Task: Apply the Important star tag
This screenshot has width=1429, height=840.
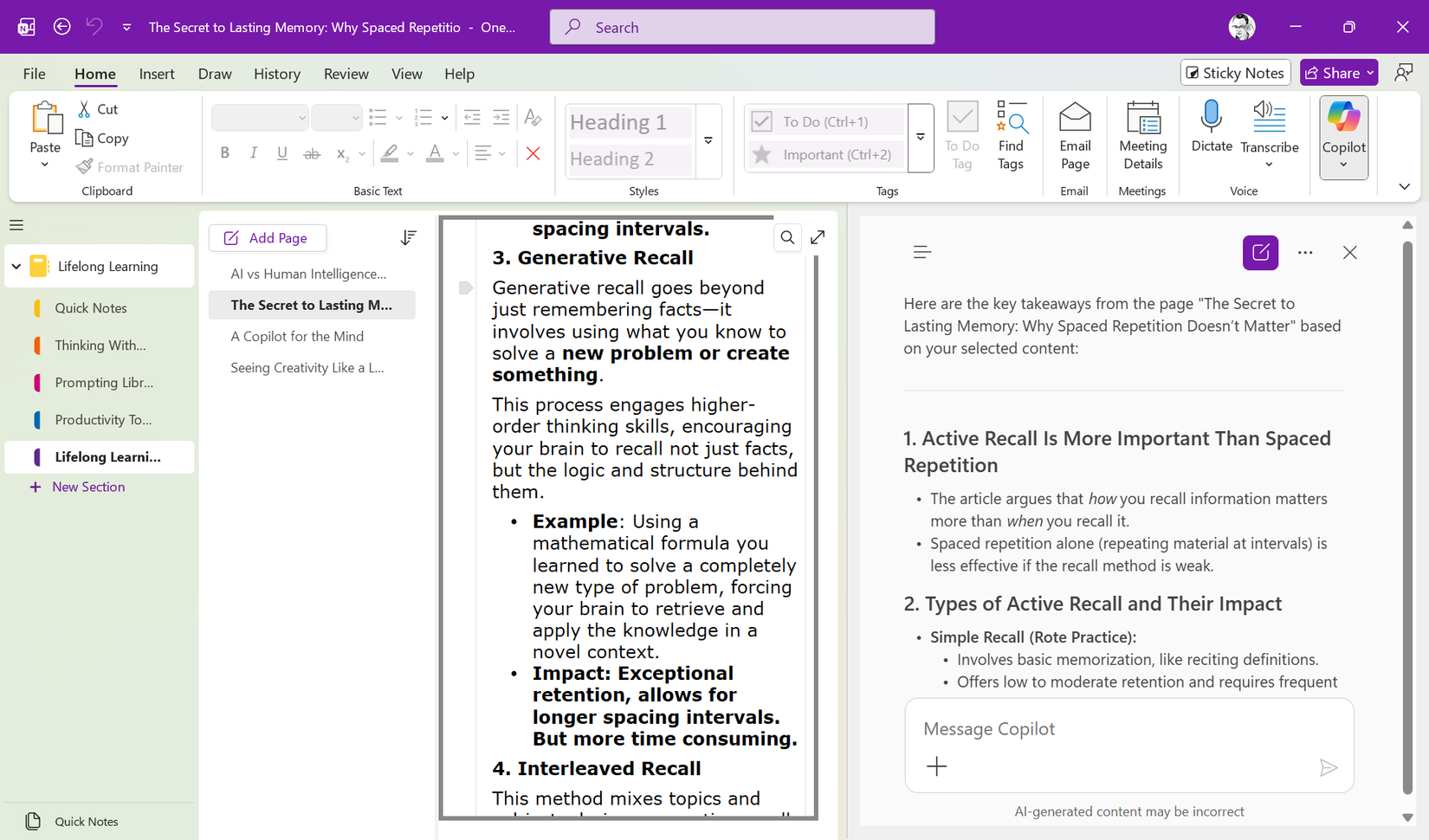Action: click(763, 154)
